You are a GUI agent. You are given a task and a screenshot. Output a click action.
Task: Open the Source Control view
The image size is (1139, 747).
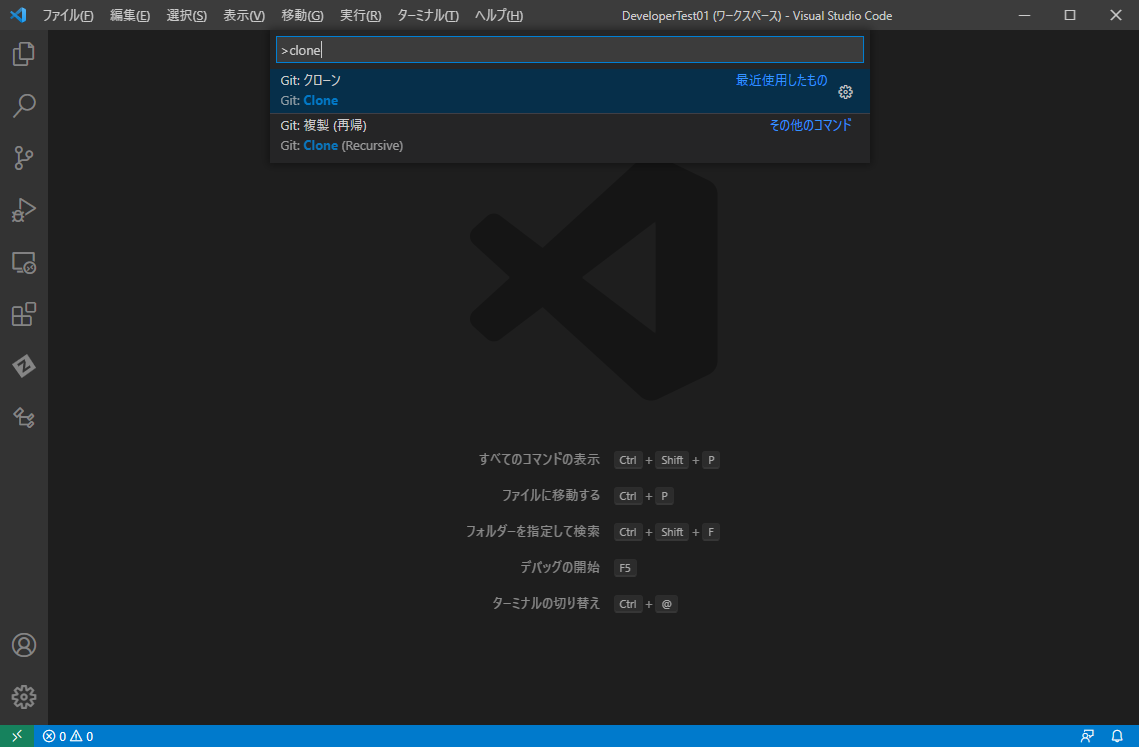[24, 158]
